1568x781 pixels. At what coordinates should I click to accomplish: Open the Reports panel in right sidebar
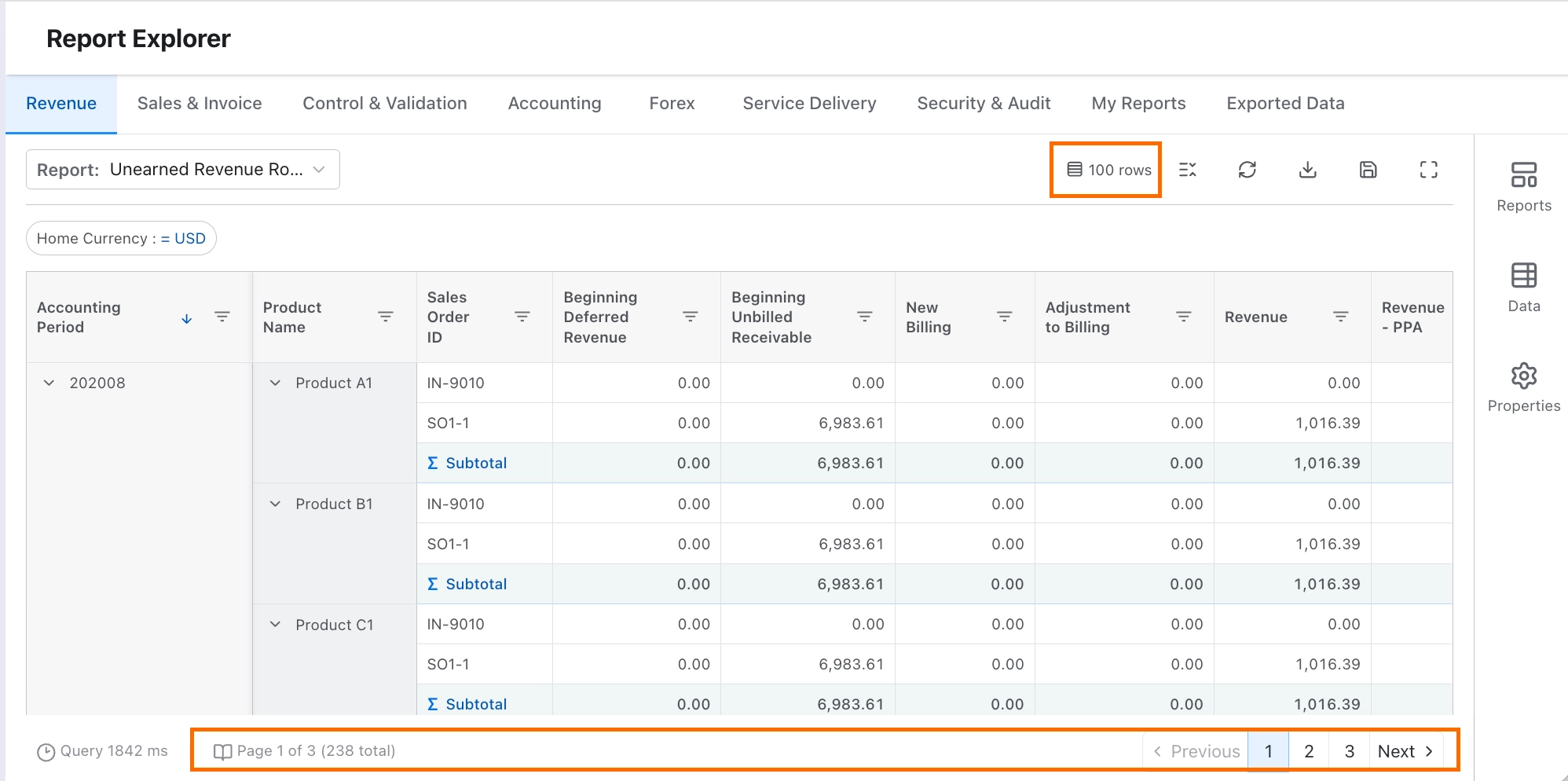tap(1524, 187)
